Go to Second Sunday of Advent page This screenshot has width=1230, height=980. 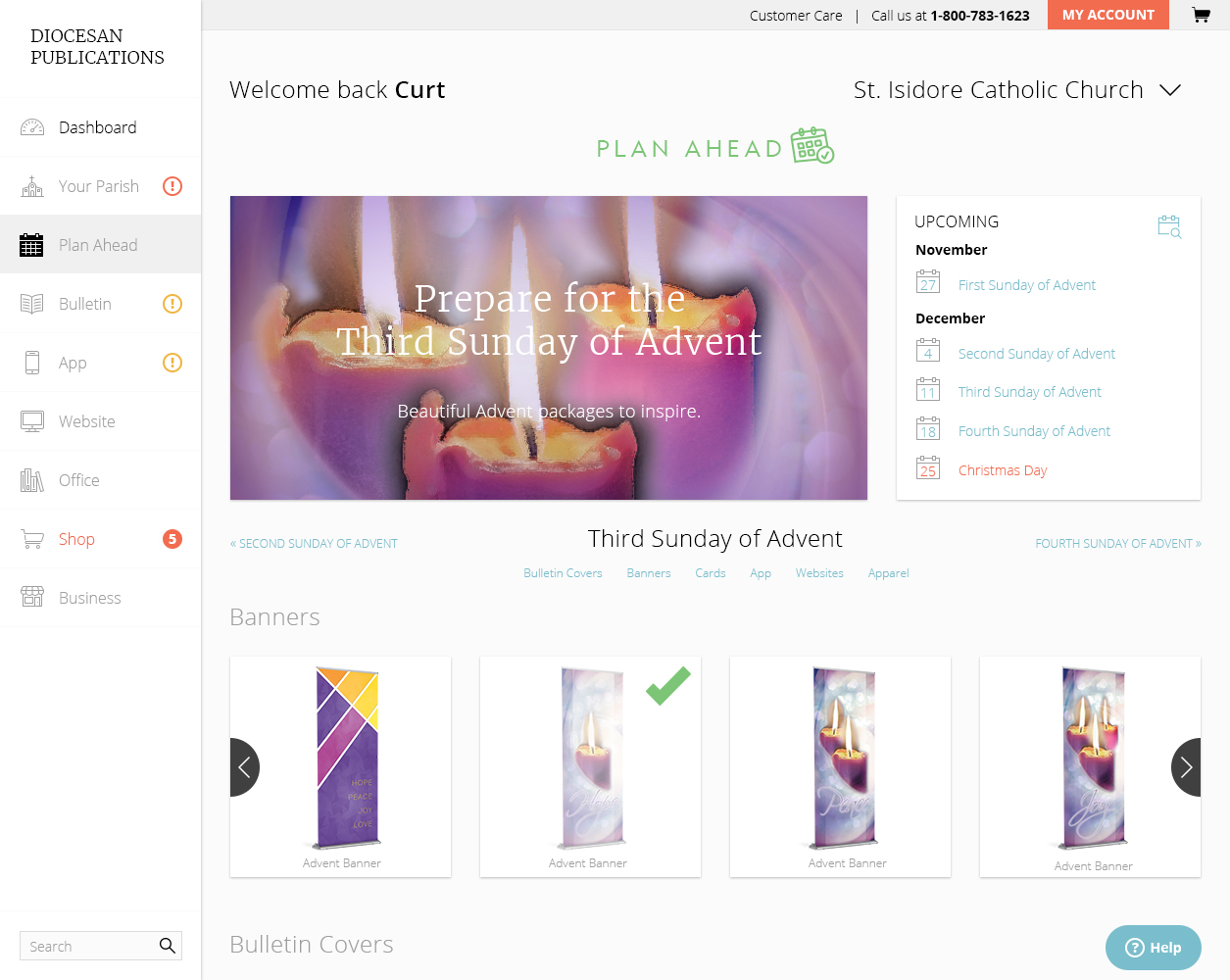[314, 544]
